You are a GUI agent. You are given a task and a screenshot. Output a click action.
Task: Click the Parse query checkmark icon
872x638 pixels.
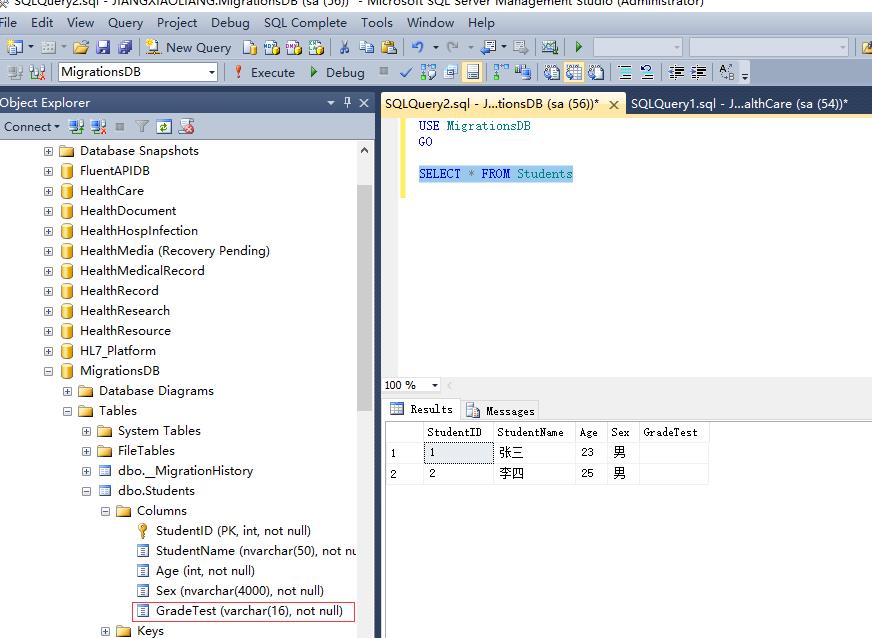(406, 72)
